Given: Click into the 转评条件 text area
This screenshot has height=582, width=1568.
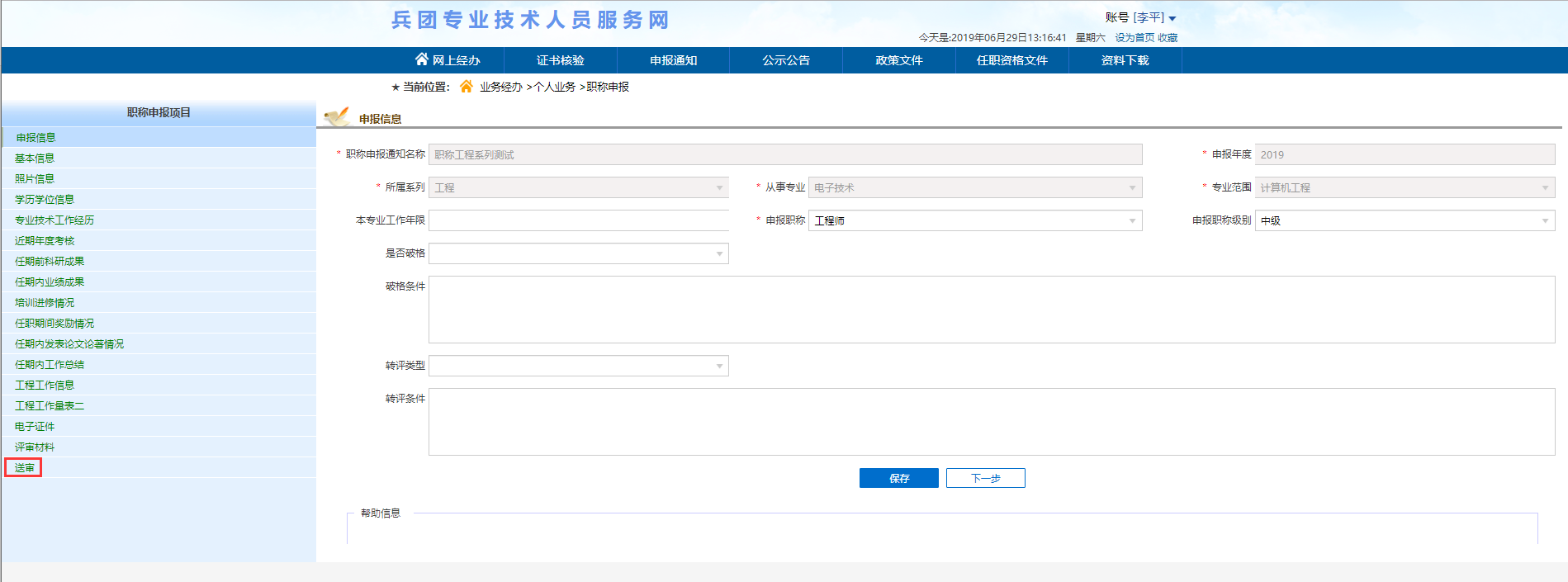Looking at the screenshot, I should [991, 422].
